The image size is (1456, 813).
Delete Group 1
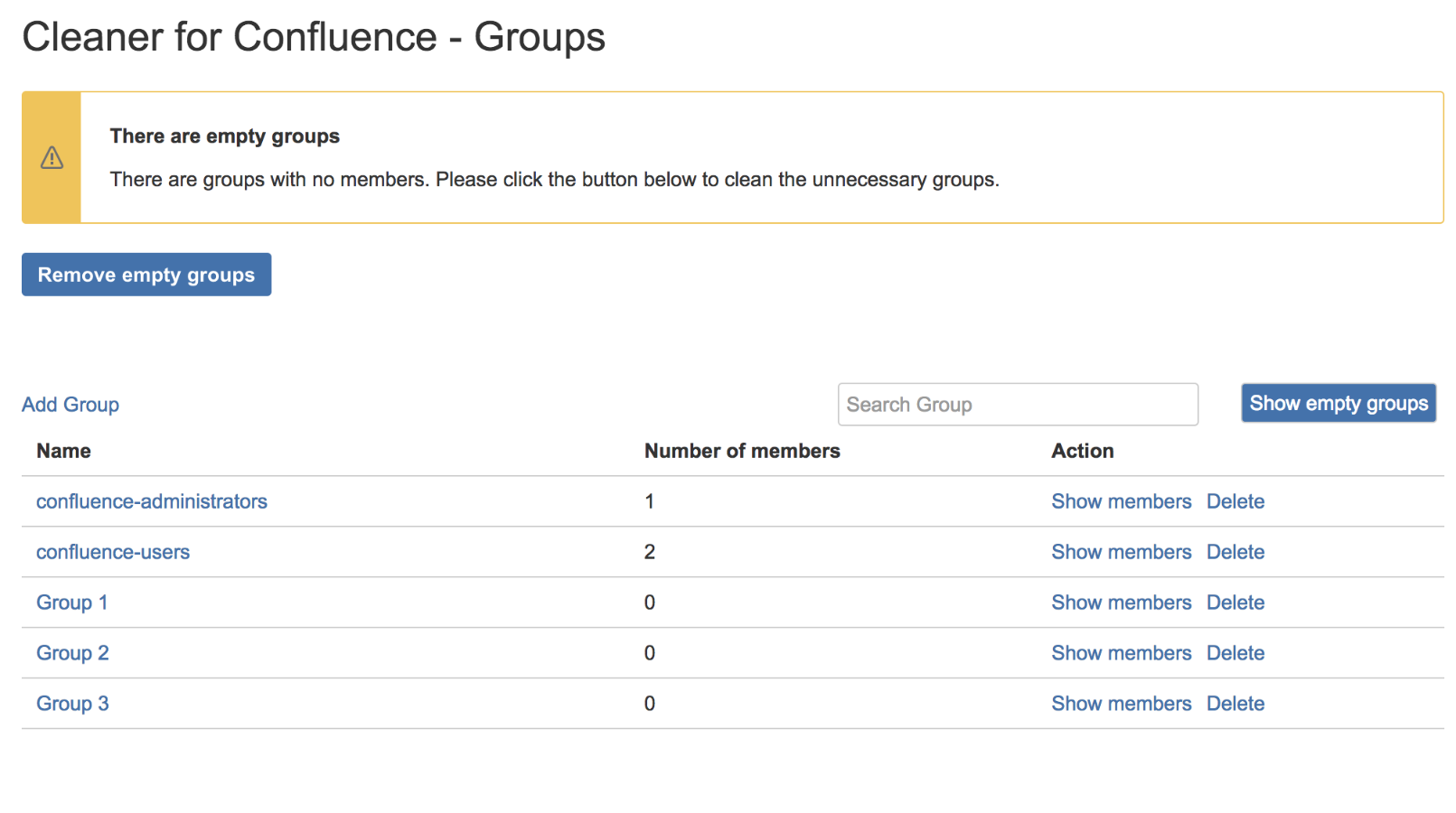[x=1235, y=603]
